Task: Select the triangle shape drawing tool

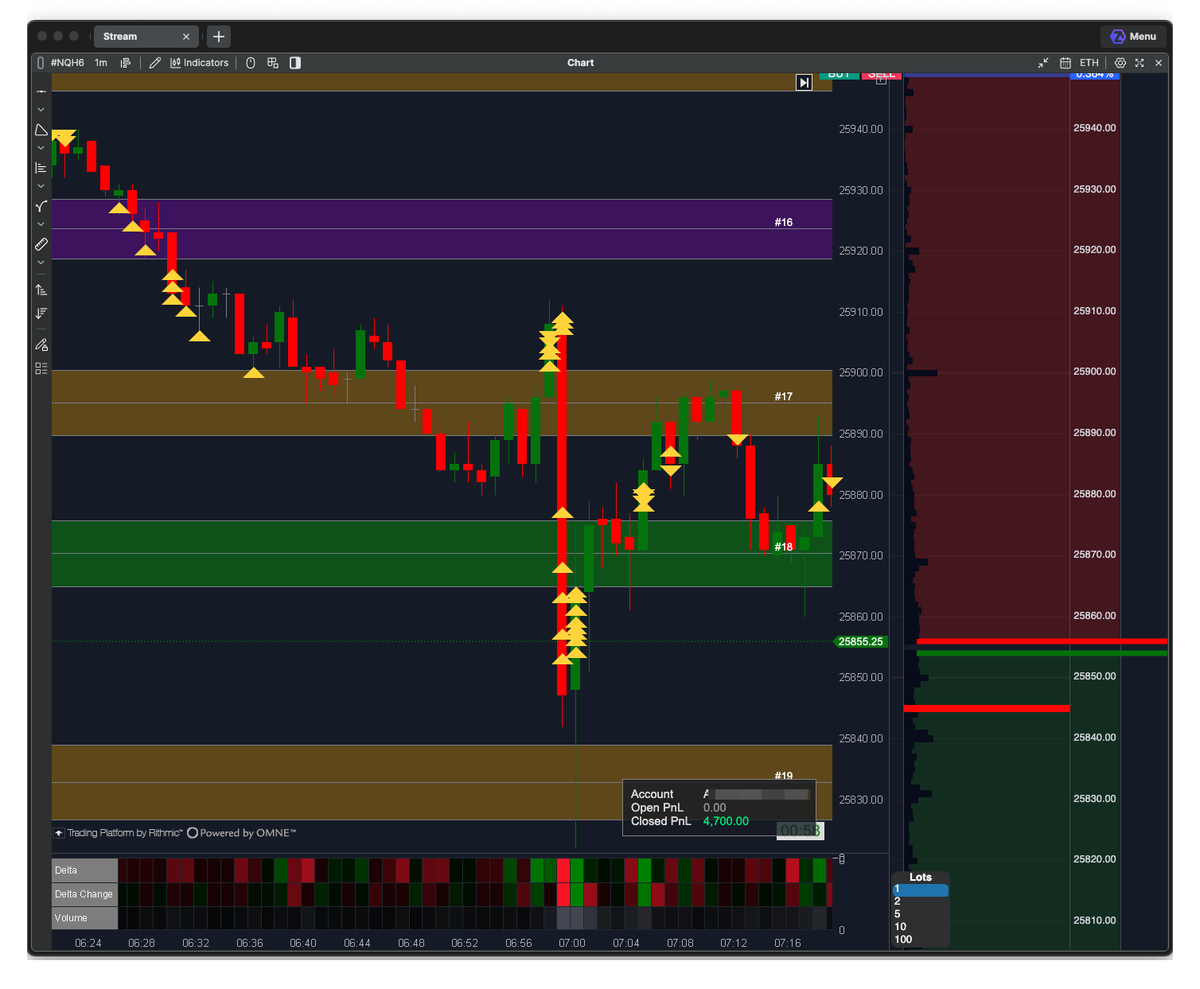Action: pyautogui.click(x=41, y=130)
